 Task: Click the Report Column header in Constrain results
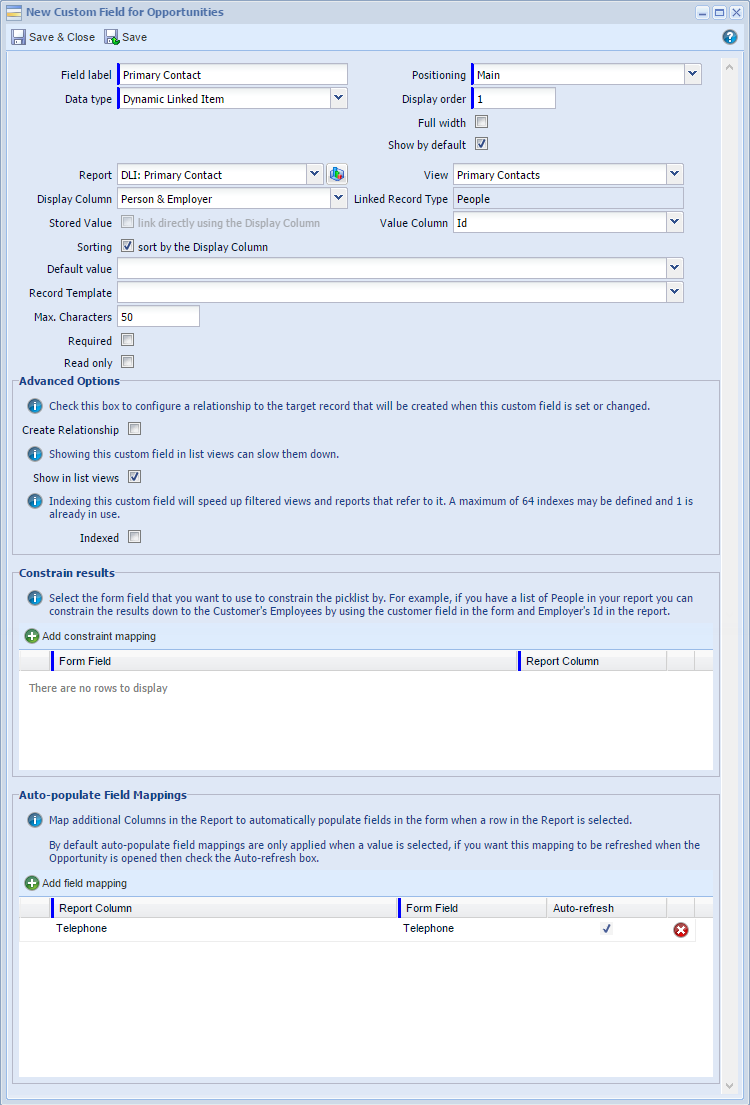point(592,661)
